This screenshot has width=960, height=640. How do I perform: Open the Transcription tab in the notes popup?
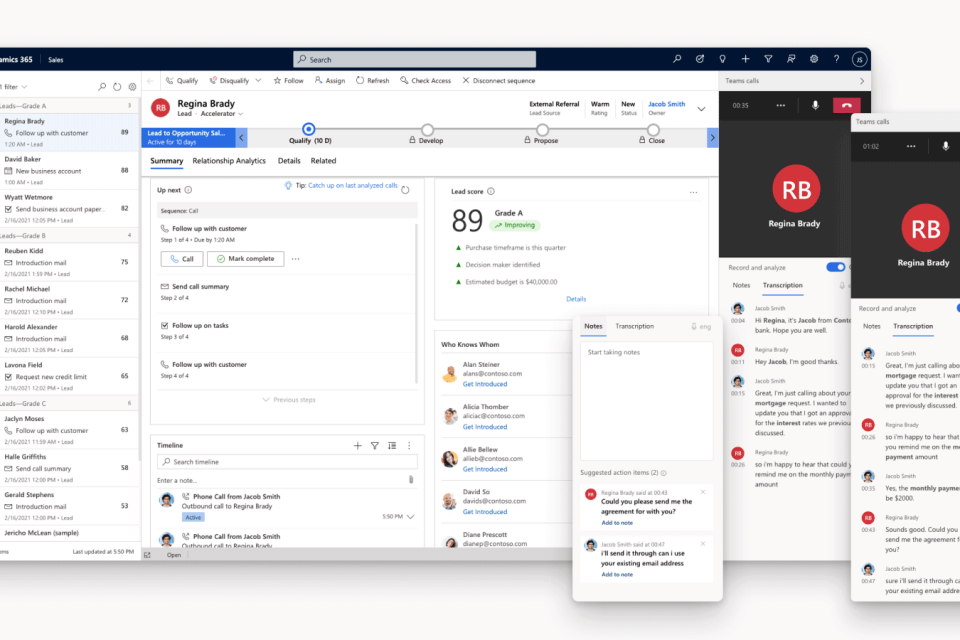point(634,326)
